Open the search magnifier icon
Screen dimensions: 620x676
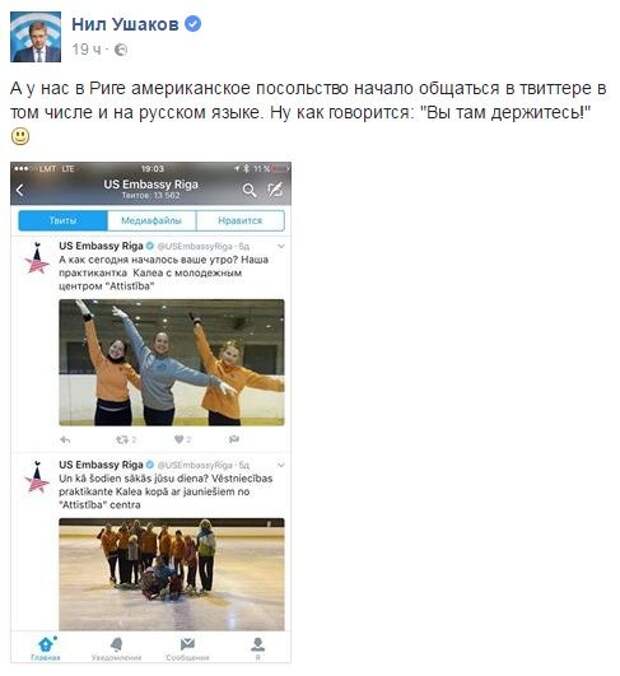coord(249,190)
